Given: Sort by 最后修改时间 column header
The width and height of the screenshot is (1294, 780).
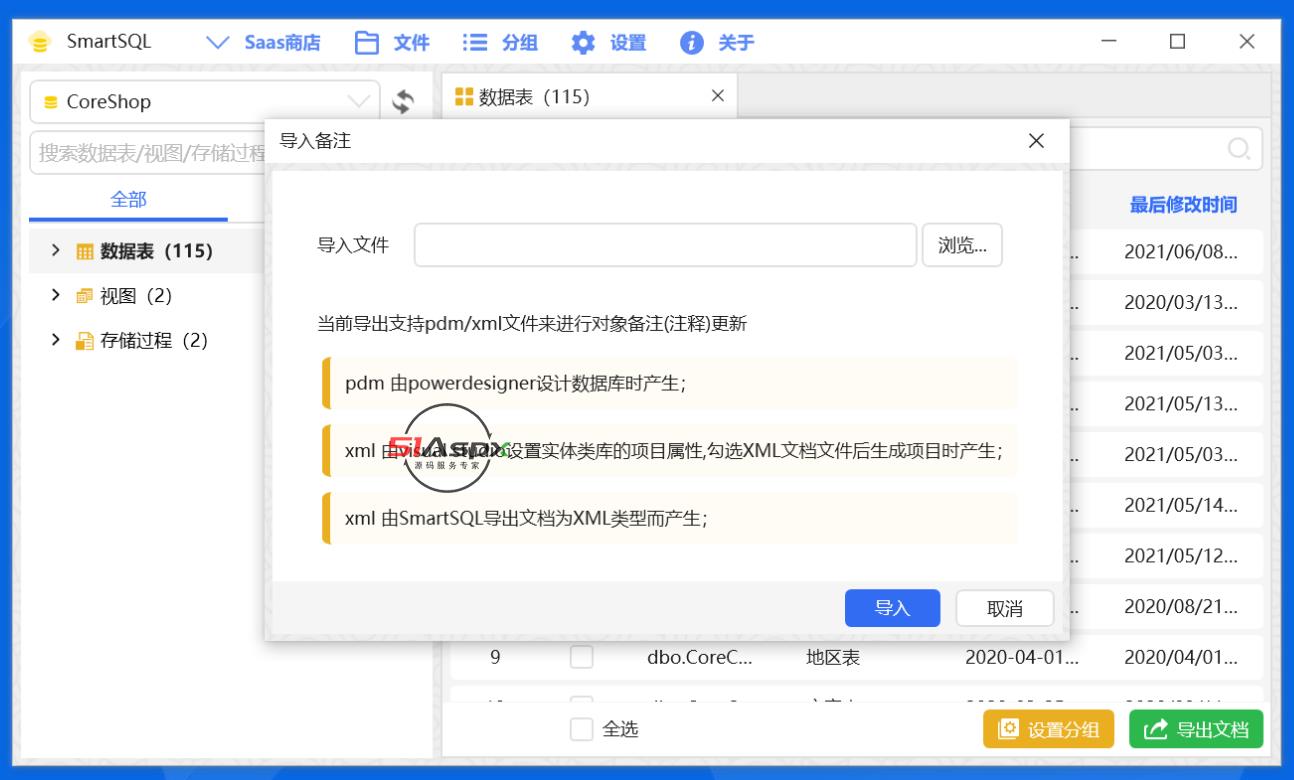Looking at the screenshot, I should click(1183, 205).
